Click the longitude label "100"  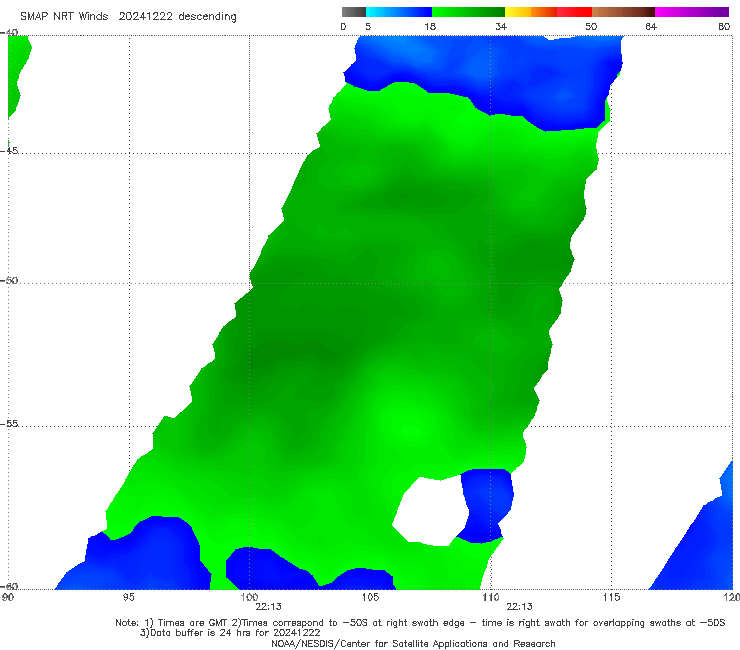tap(249, 598)
